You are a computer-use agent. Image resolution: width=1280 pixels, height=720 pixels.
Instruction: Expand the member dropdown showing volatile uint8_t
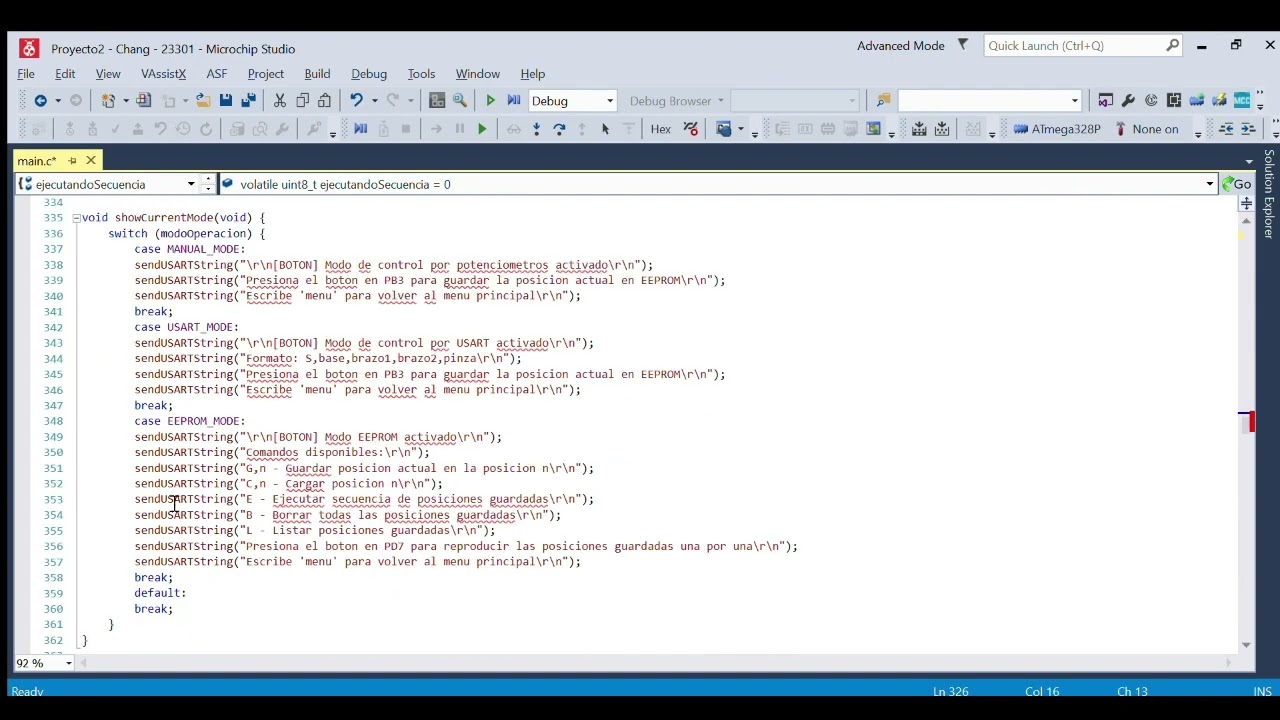(1209, 184)
